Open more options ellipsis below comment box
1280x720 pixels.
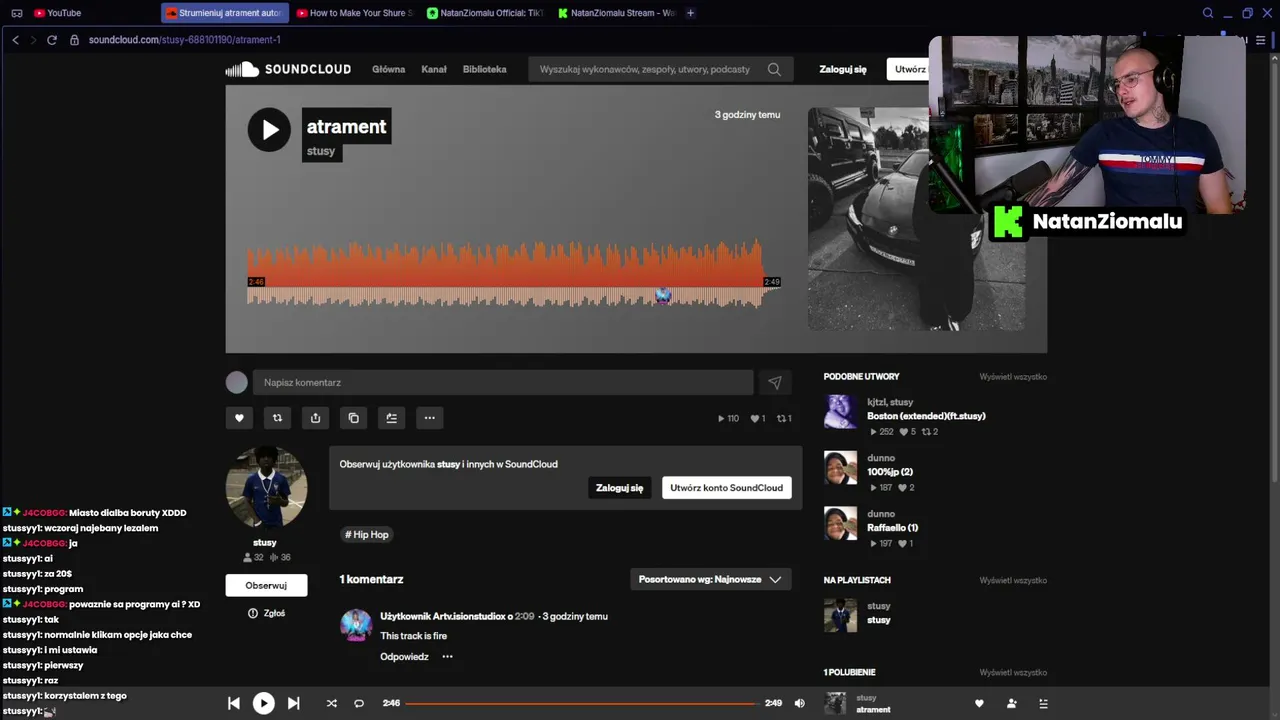(x=429, y=418)
